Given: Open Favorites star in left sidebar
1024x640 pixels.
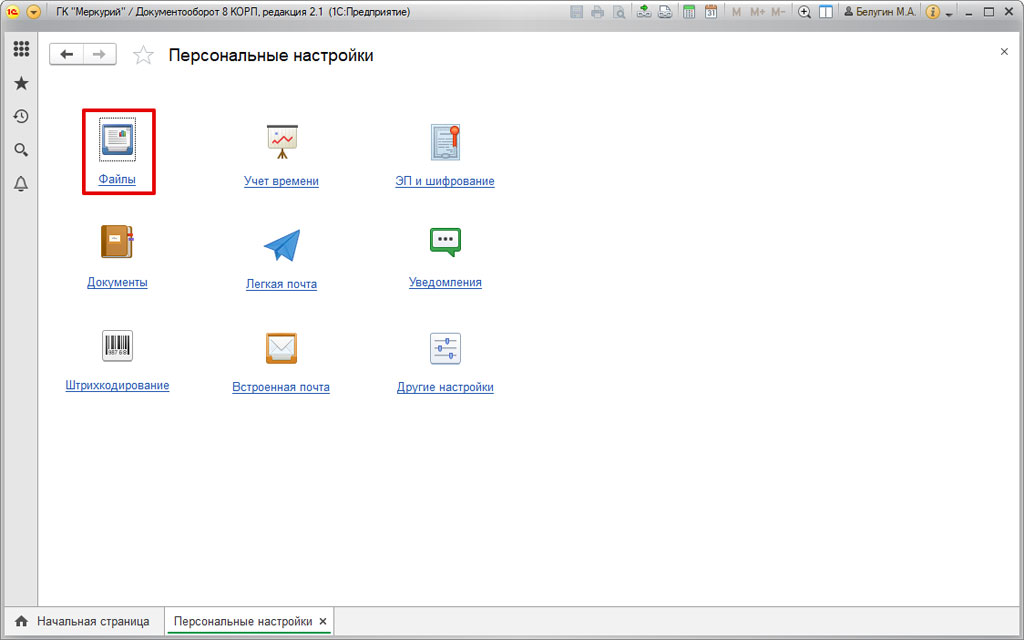Looking at the screenshot, I should (21, 83).
